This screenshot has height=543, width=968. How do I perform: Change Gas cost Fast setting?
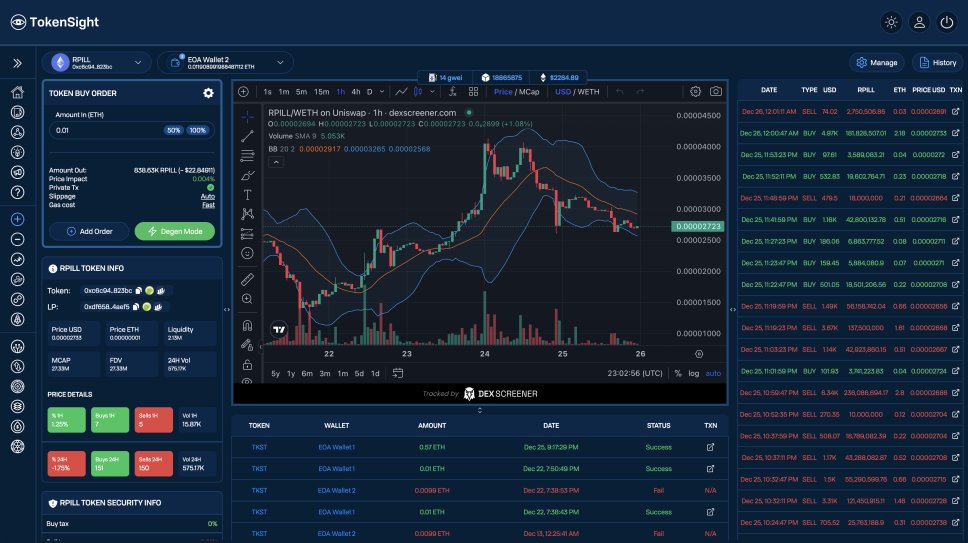click(x=209, y=205)
